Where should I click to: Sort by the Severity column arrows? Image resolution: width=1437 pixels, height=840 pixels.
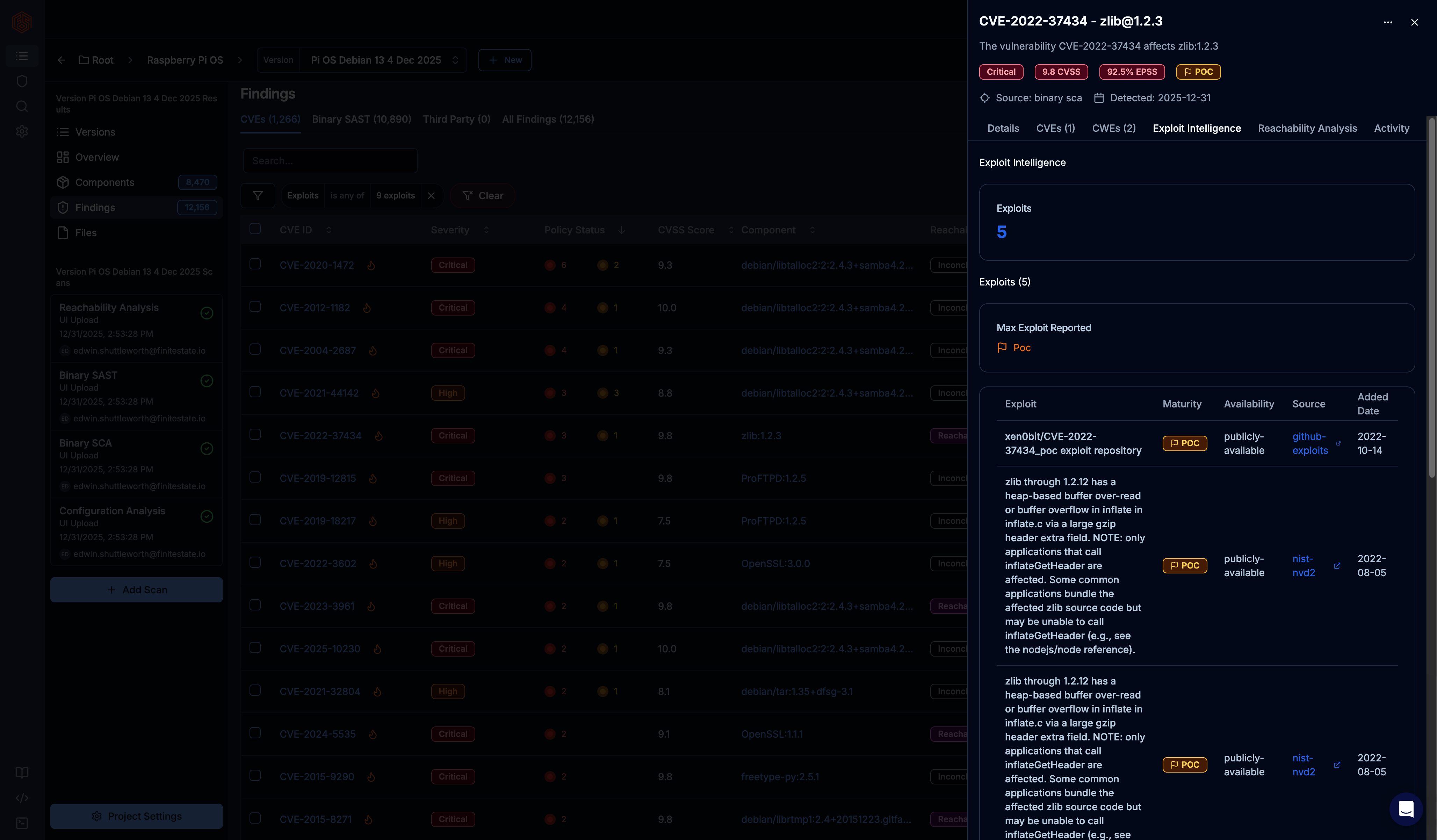486,230
